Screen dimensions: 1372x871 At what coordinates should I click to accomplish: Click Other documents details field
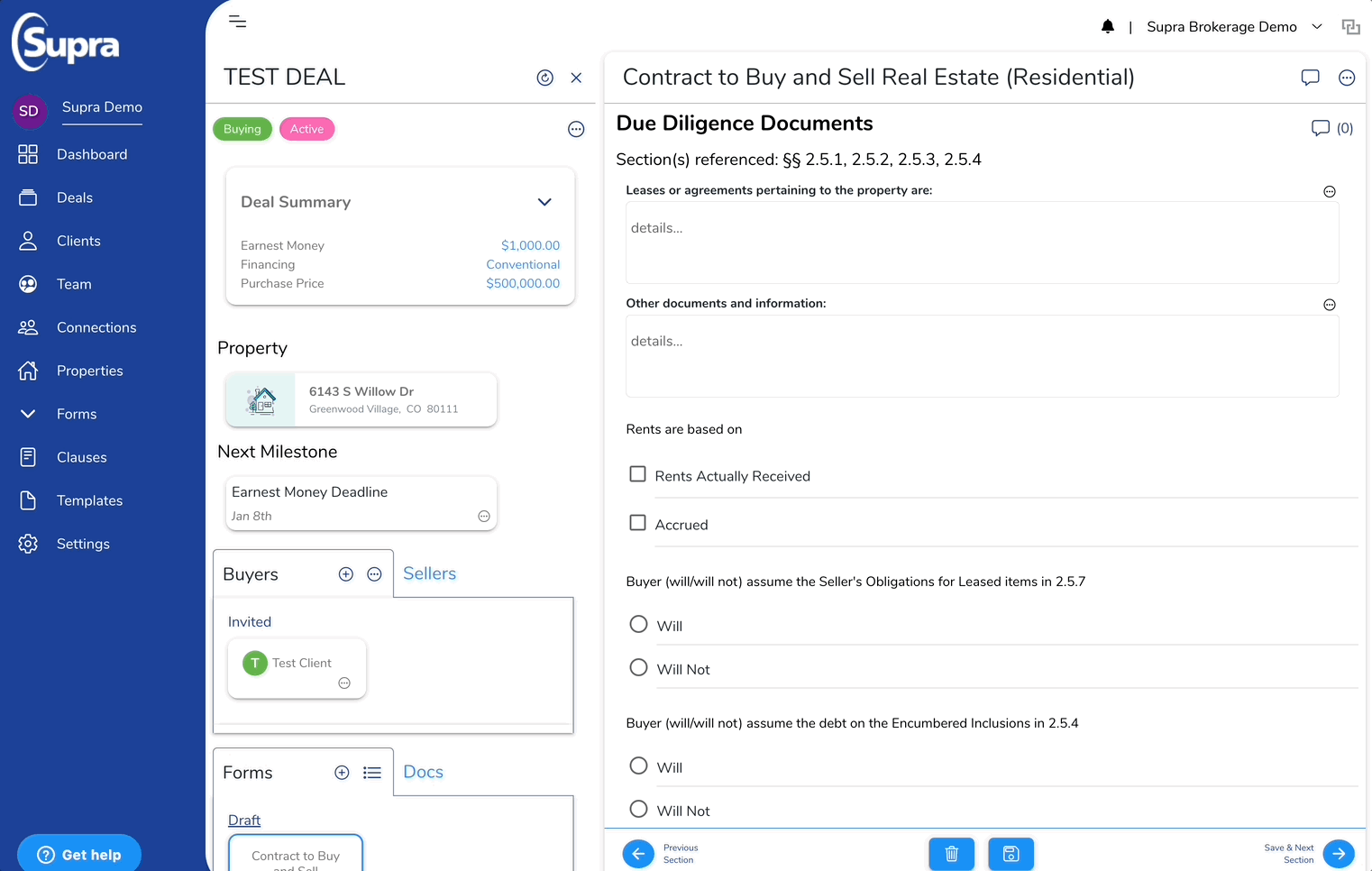tap(983, 356)
